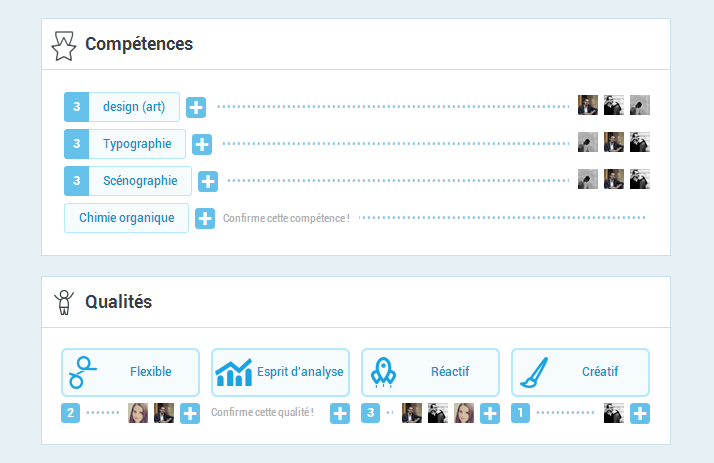Click the endorser avatar under Créatif
Screen dimensions: 714x463
pos(614,413)
